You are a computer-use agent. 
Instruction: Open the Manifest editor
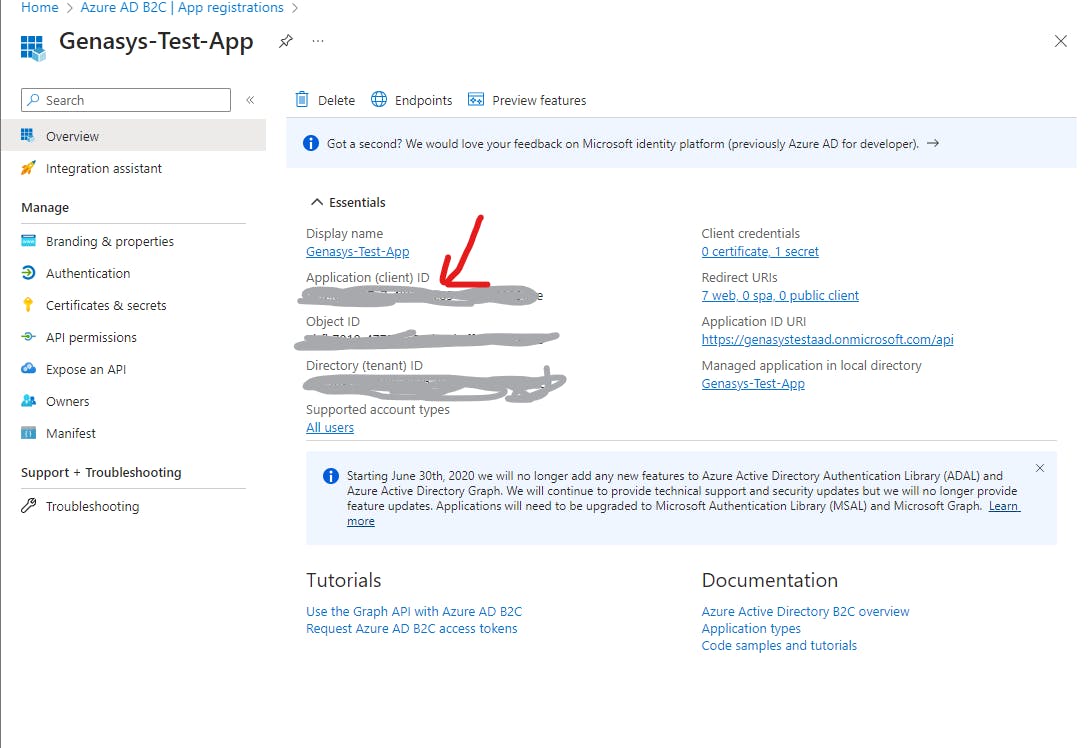click(x=71, y=433)
